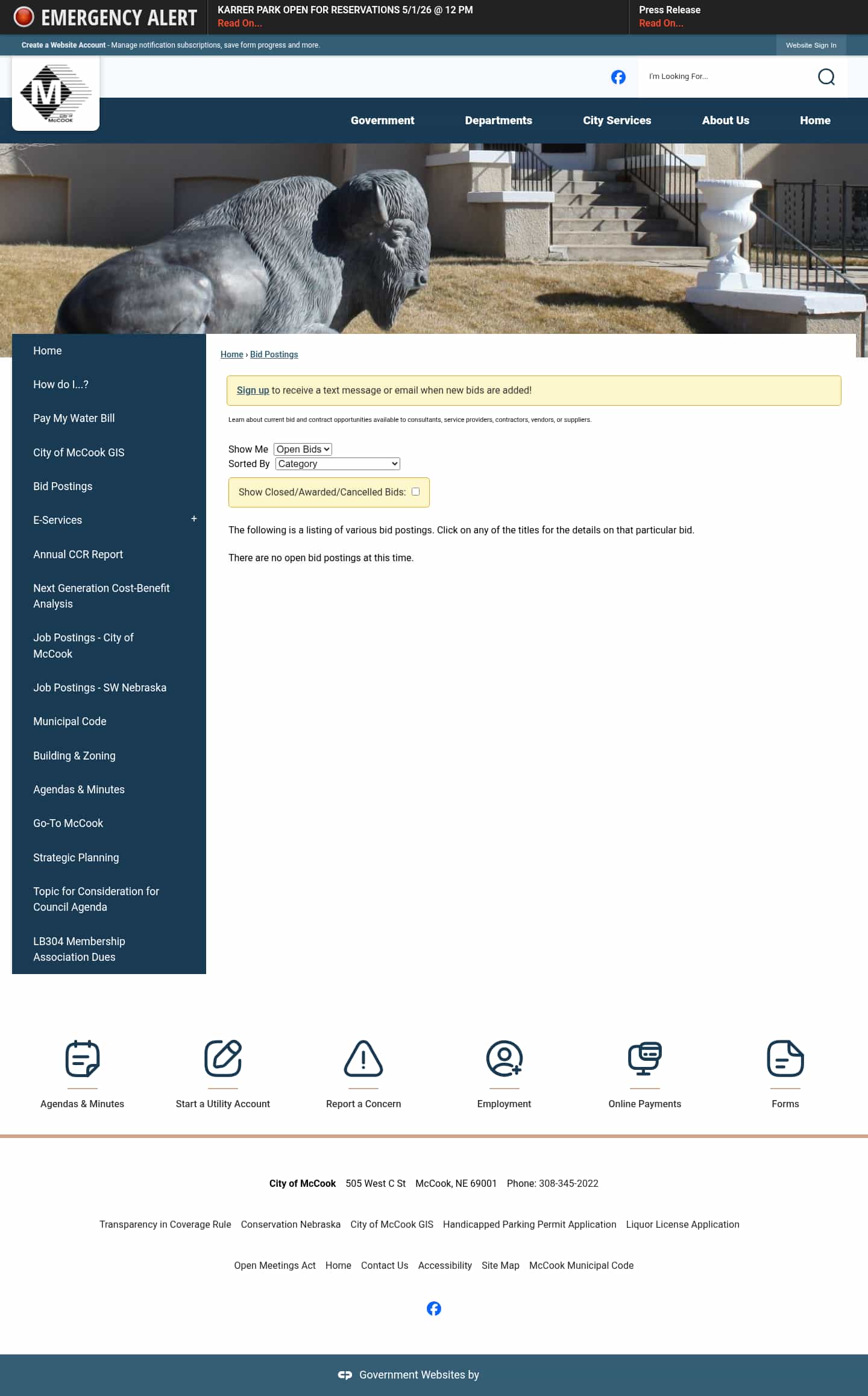
Task: Click the Online Payments monitor icon
Action: (x=645, y=1058)
